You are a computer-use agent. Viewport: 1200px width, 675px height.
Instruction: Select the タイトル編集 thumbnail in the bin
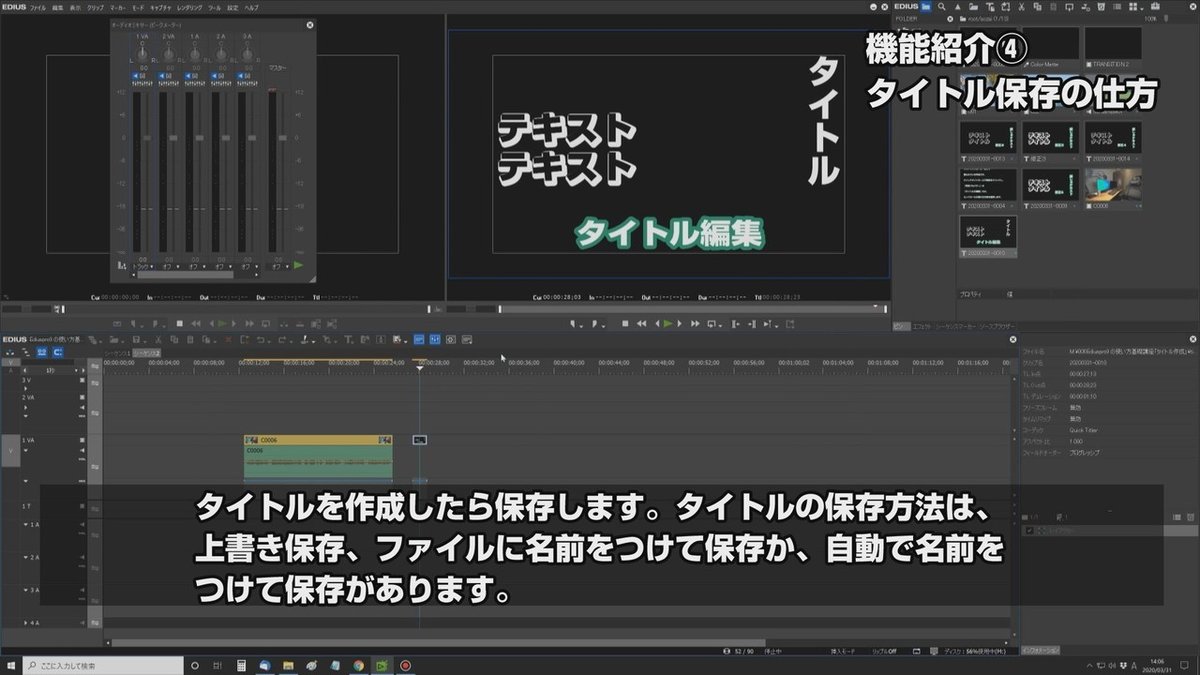(x=990, y=232)
